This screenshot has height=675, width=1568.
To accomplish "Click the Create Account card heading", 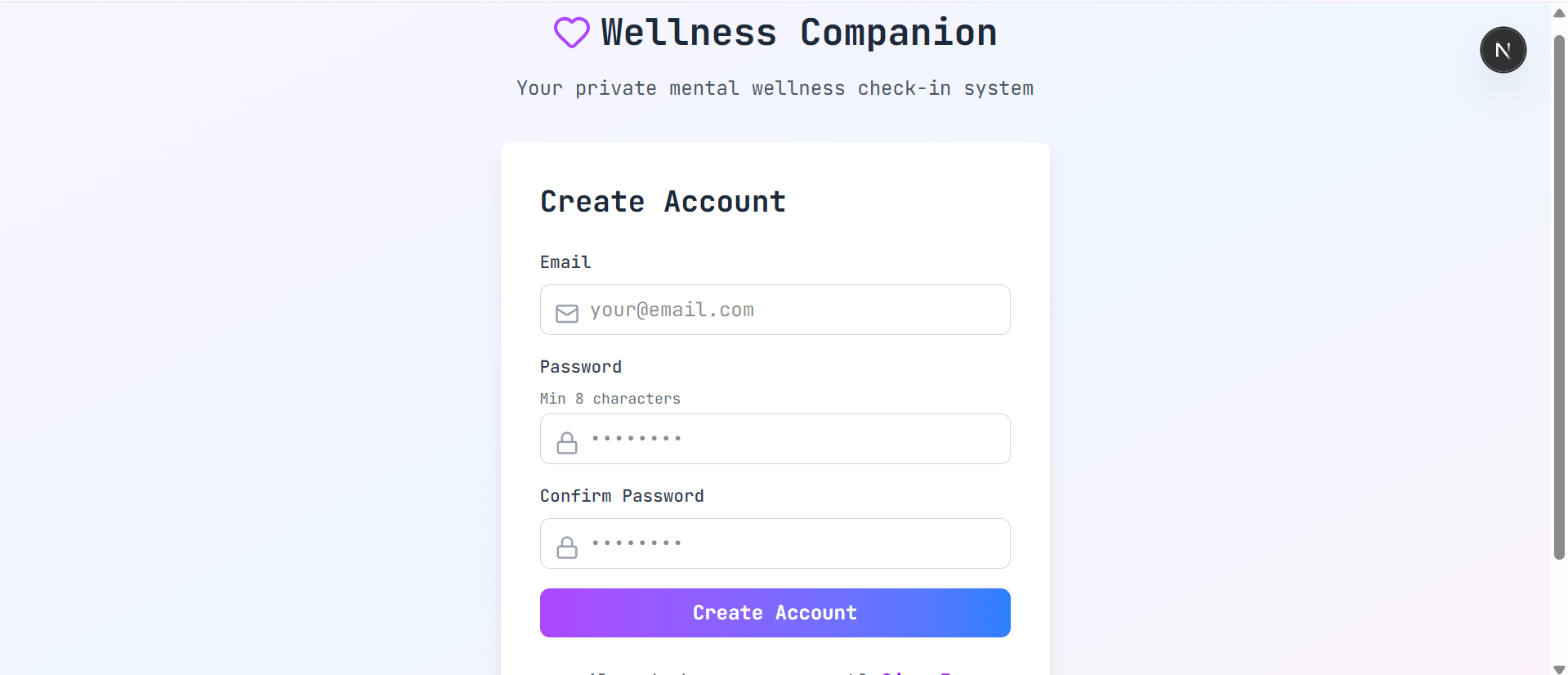I will (663, 202).
